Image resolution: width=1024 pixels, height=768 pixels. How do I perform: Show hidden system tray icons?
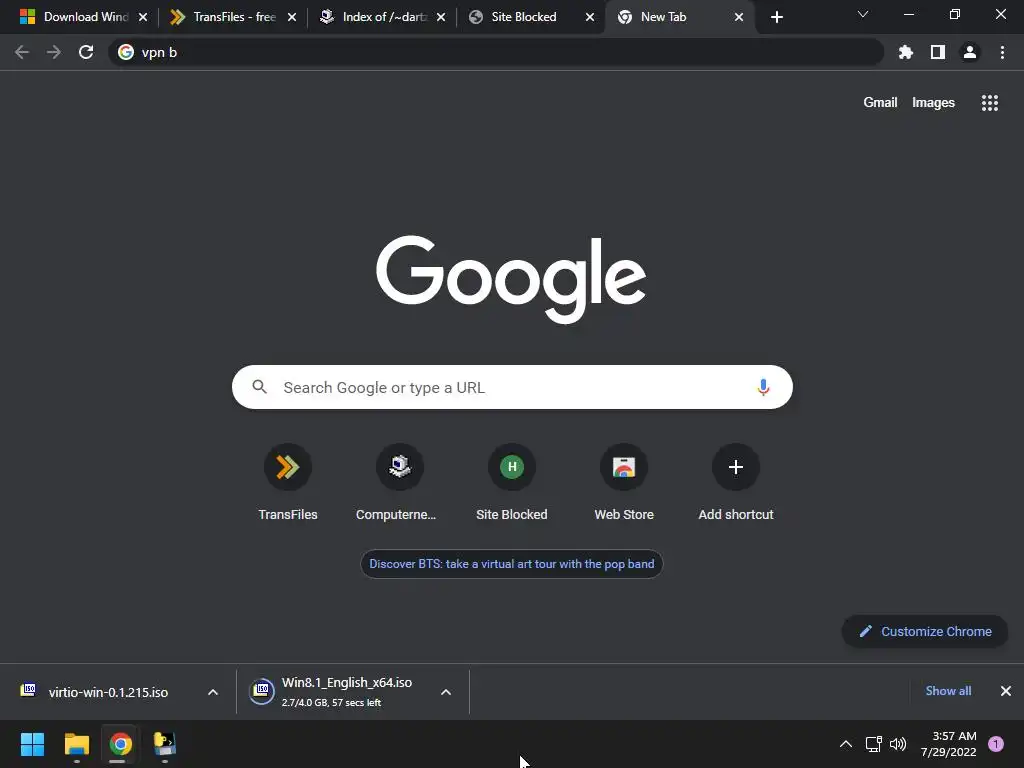[x=845, y=744]
